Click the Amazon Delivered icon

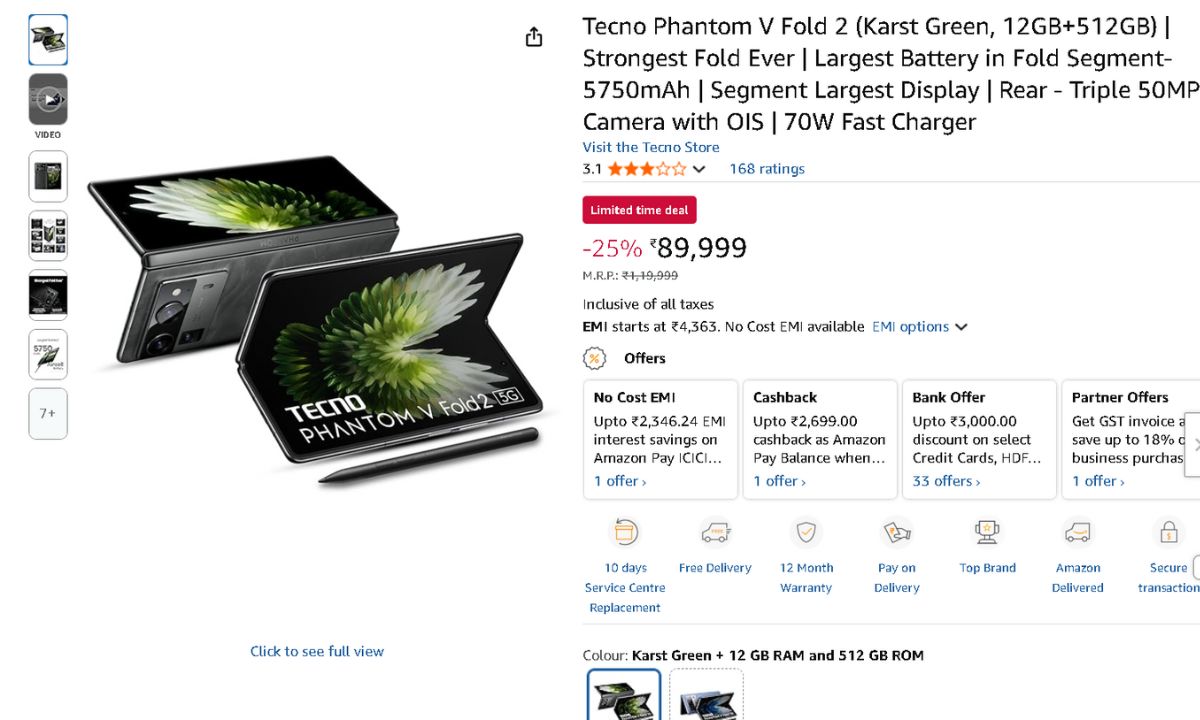(x=1077, y=532)
